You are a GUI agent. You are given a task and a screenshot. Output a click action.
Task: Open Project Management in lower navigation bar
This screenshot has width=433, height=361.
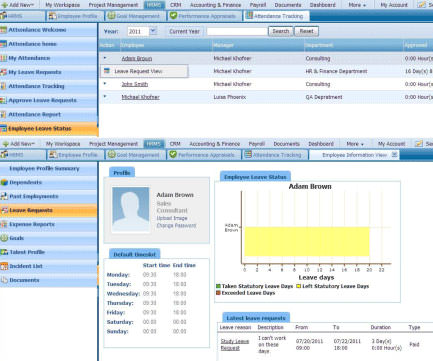coord(113,144)
